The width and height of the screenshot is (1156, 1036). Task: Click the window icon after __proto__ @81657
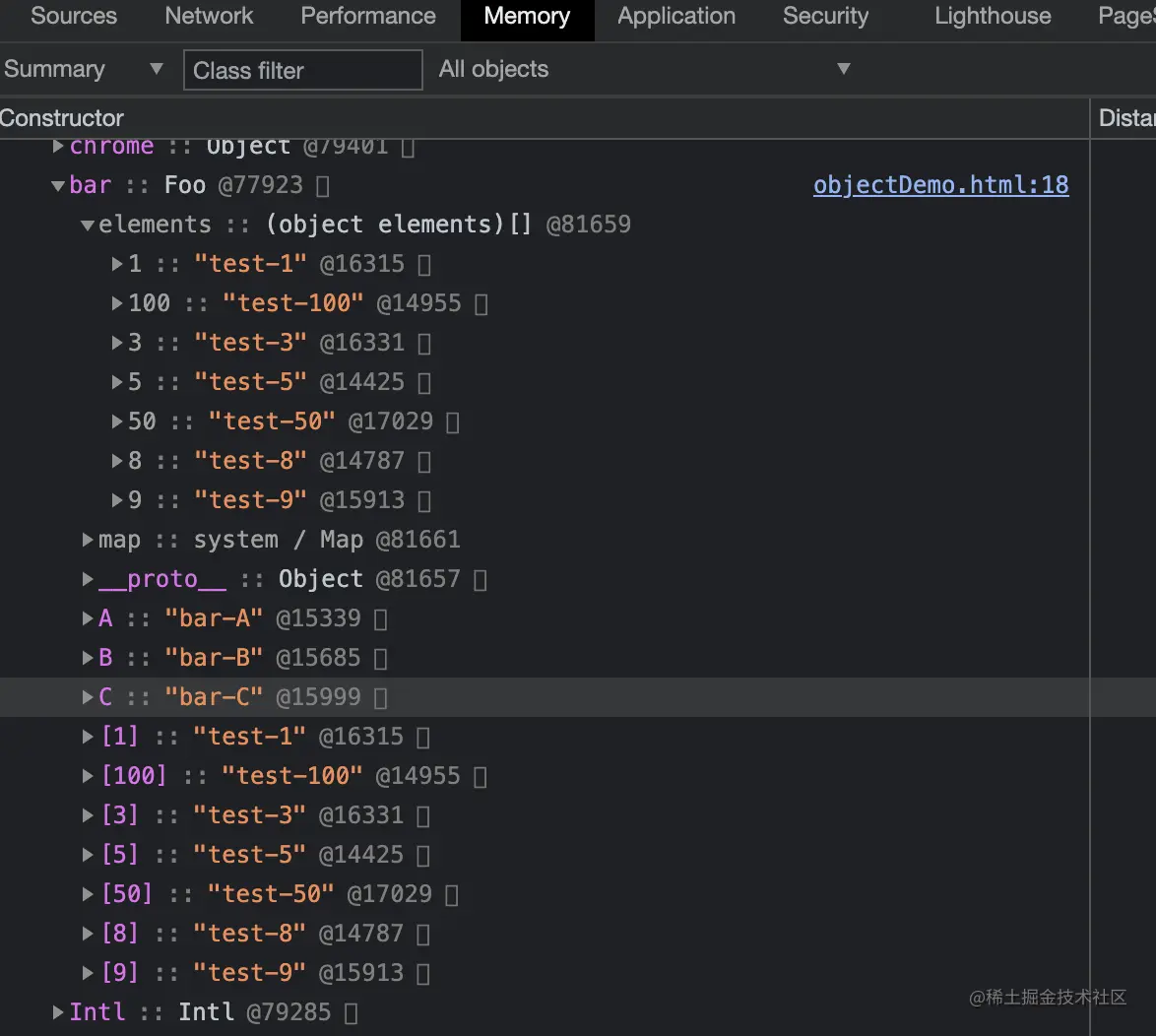[x=480, y=580]
